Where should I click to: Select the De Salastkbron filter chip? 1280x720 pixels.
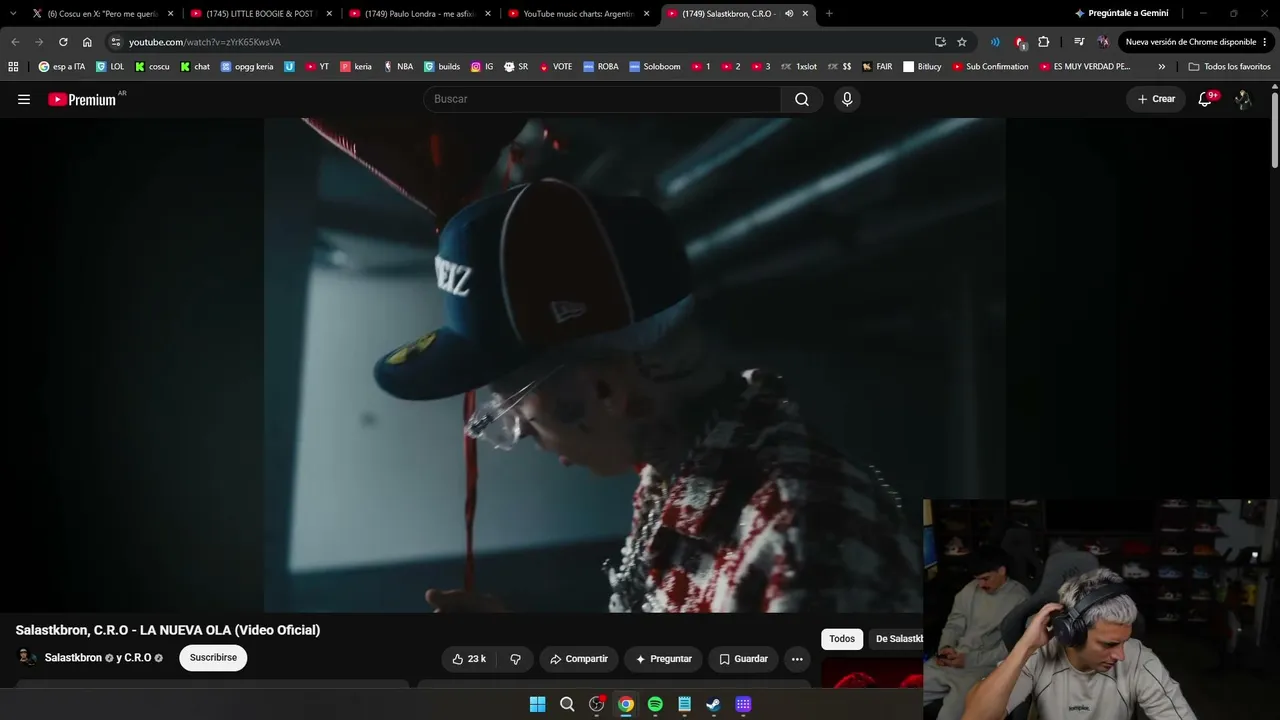(897, 639)
